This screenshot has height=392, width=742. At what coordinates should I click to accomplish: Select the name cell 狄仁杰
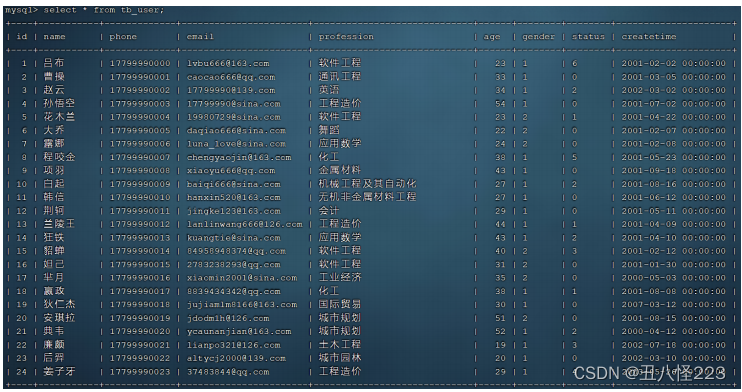[x=59, y=304]
